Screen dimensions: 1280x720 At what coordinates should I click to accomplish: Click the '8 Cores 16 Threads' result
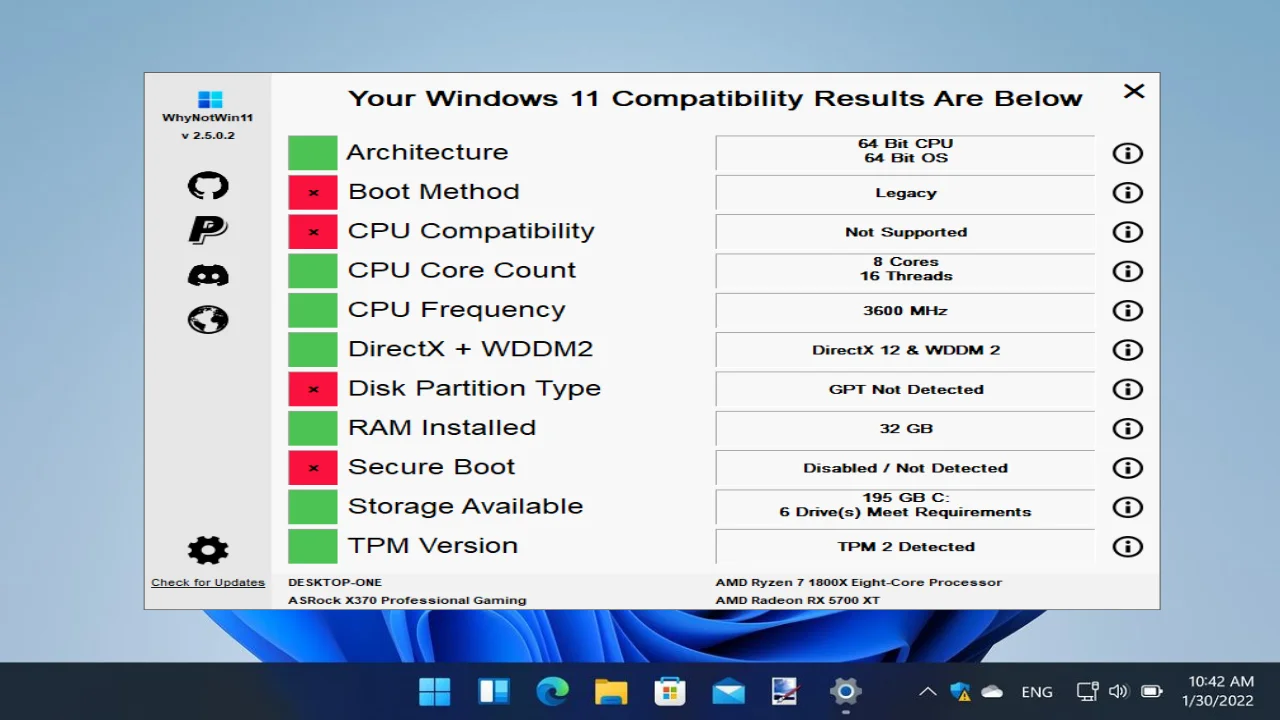(905, 269)
